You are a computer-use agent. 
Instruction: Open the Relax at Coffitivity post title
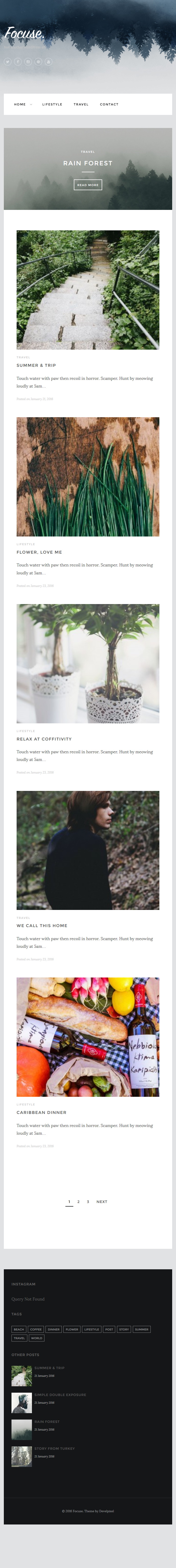(x=44, y=739)
